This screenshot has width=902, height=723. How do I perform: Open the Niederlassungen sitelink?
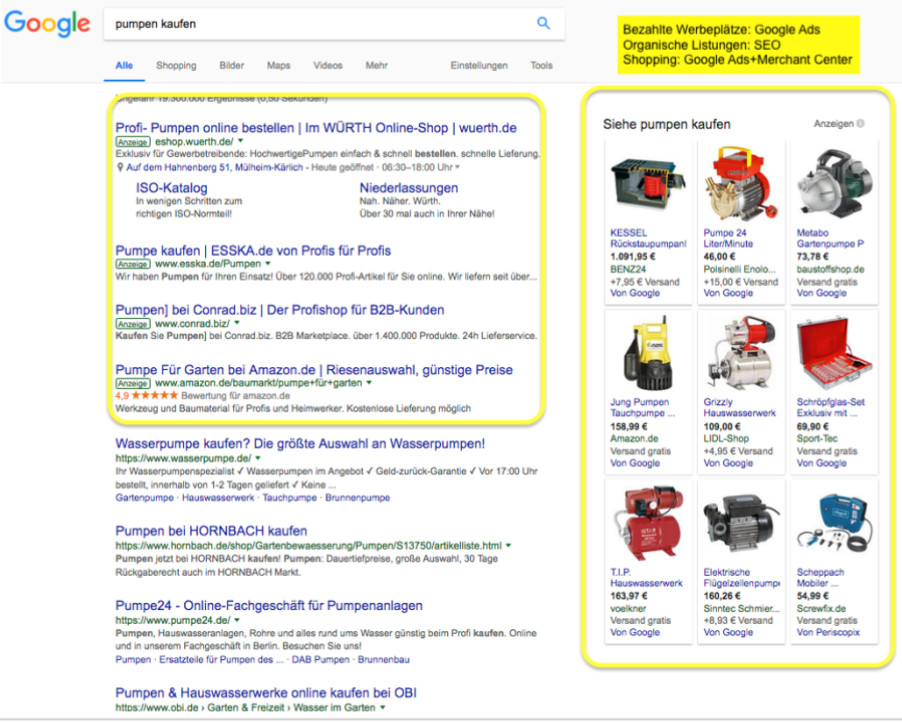(408, 188)
